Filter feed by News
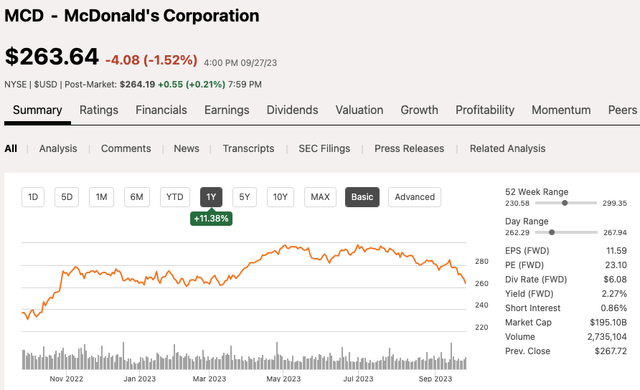Image resolution: width=640 pixels, height=390 pixels. [187, 148]
